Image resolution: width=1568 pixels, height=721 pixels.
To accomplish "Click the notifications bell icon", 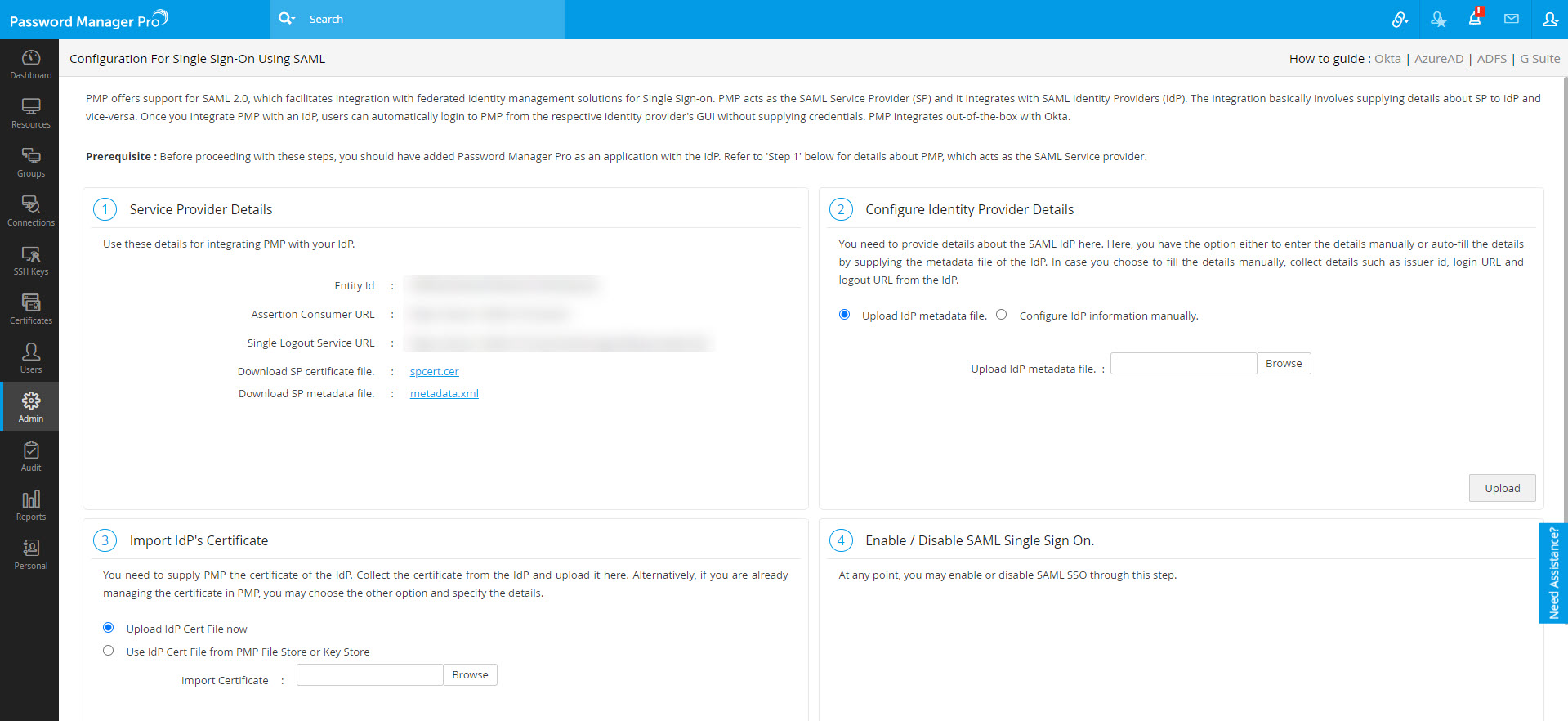I will [1474, 19].
